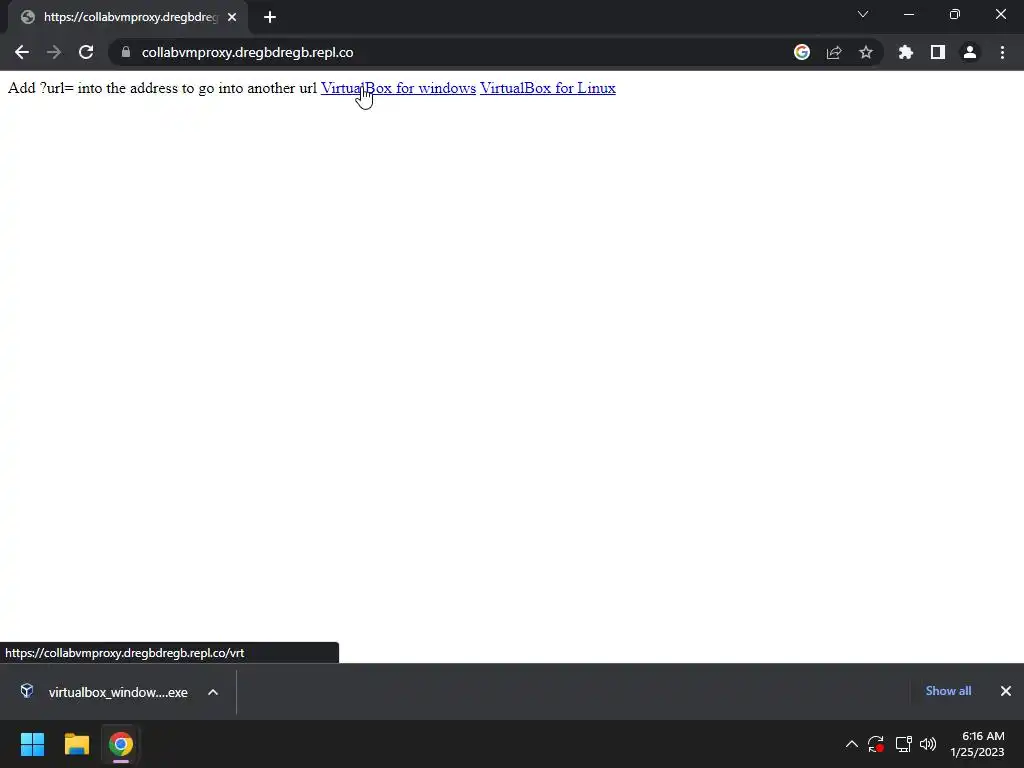The height and width of the screenshot is (768, 1024).
Task: Open network settings from the tray
Action: pos(903,744)
